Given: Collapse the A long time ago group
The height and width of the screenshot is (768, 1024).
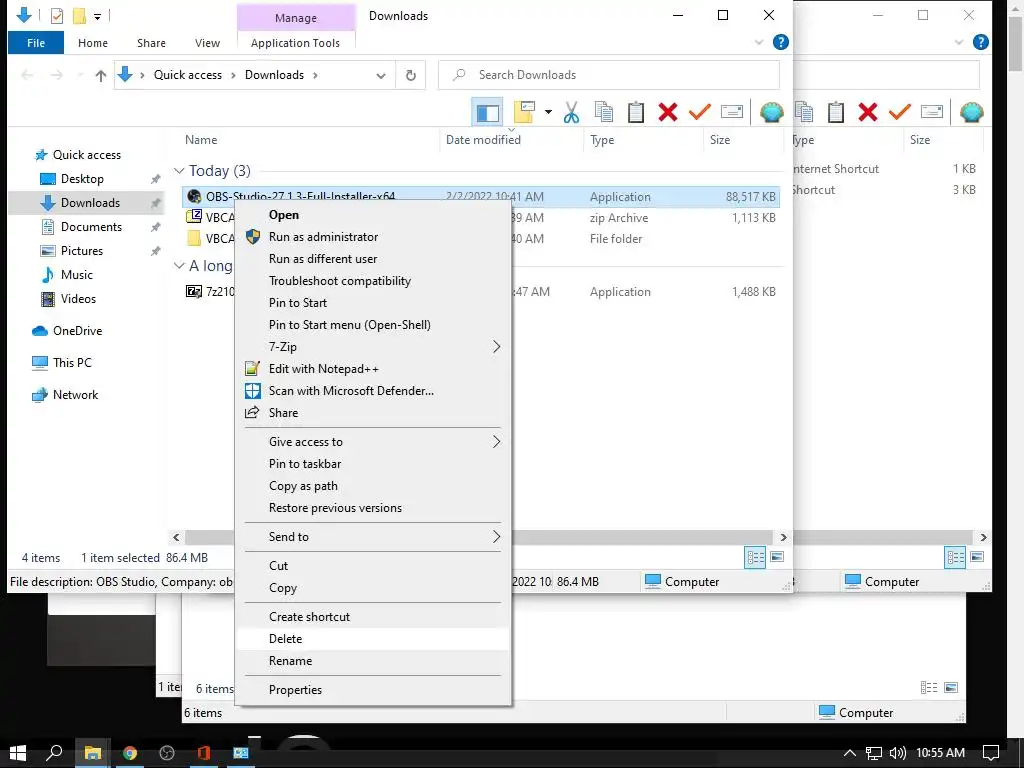Looking at the screenshot, I should click(x=179, y=266).
